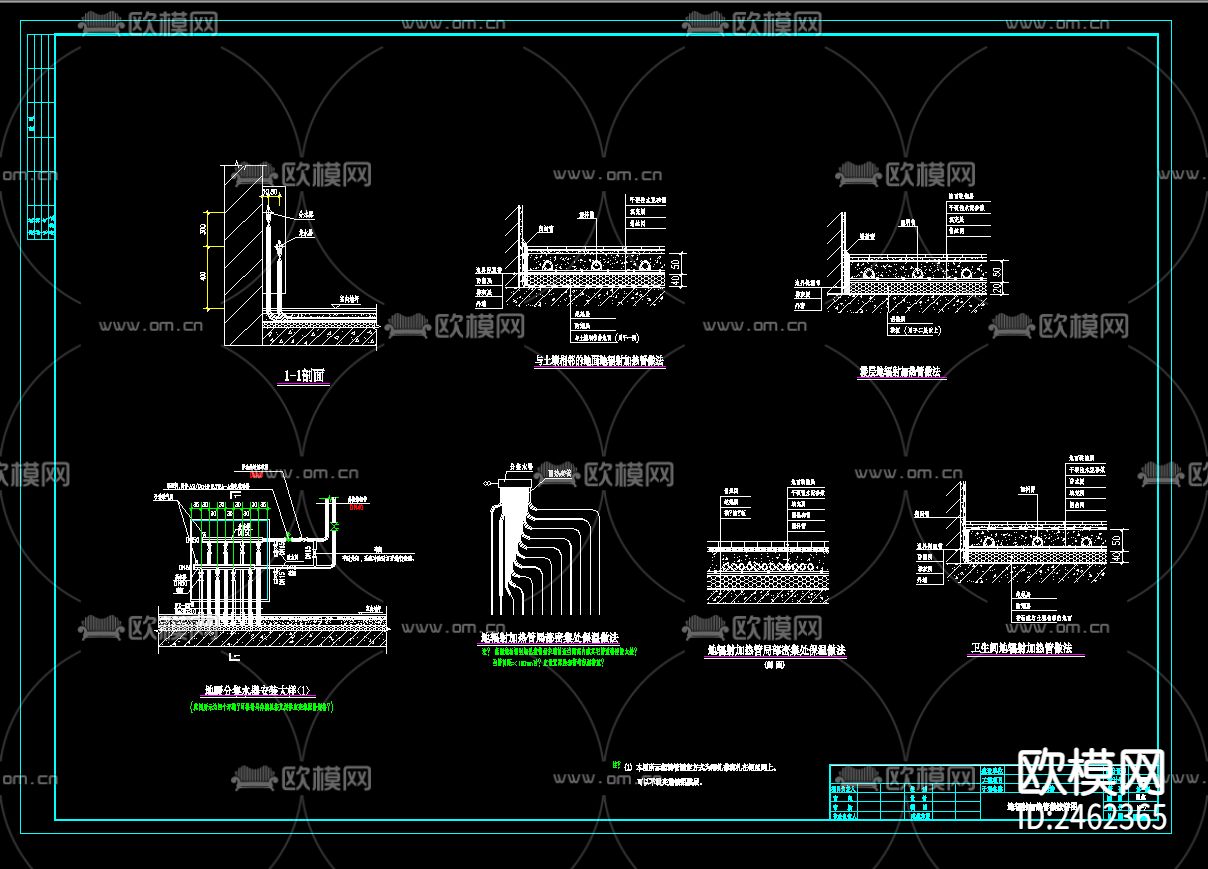
Task: Click the title block at bottom right
Action: point(994,792)
